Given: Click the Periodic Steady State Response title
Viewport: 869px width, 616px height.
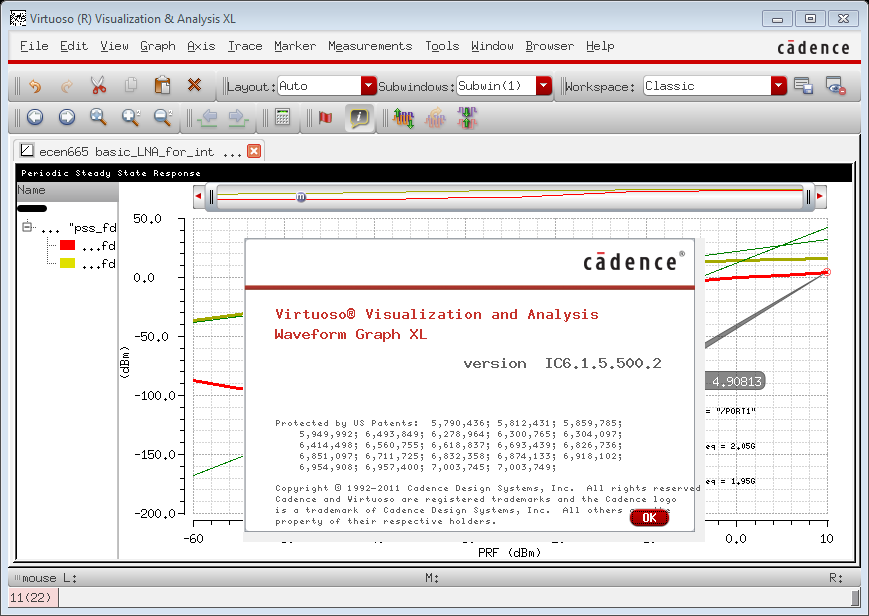Looking at the screenshot, I should 111,173.
